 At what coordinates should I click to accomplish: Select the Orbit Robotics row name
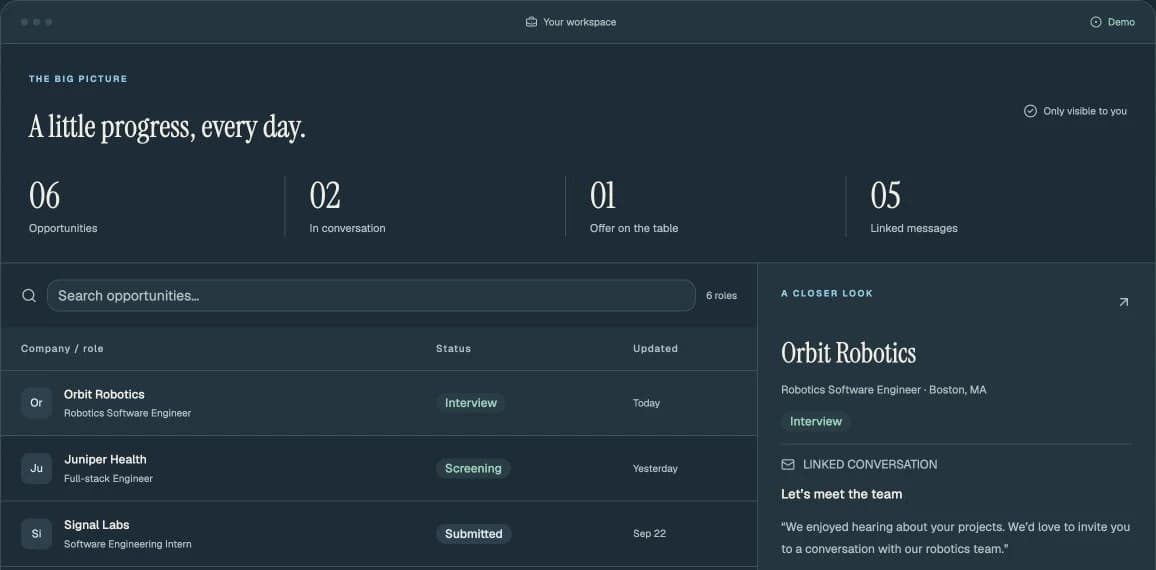click(x=104, y=395)
